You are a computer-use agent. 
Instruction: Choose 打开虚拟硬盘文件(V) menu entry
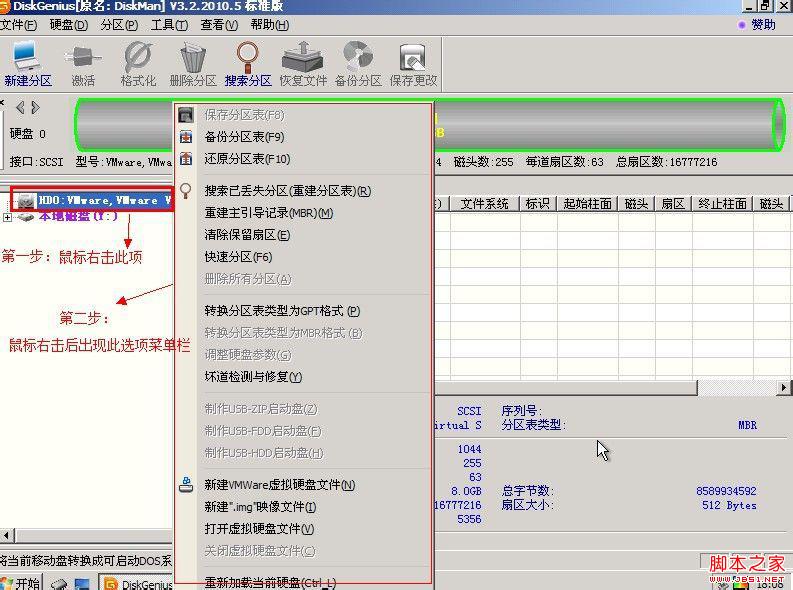302,529
